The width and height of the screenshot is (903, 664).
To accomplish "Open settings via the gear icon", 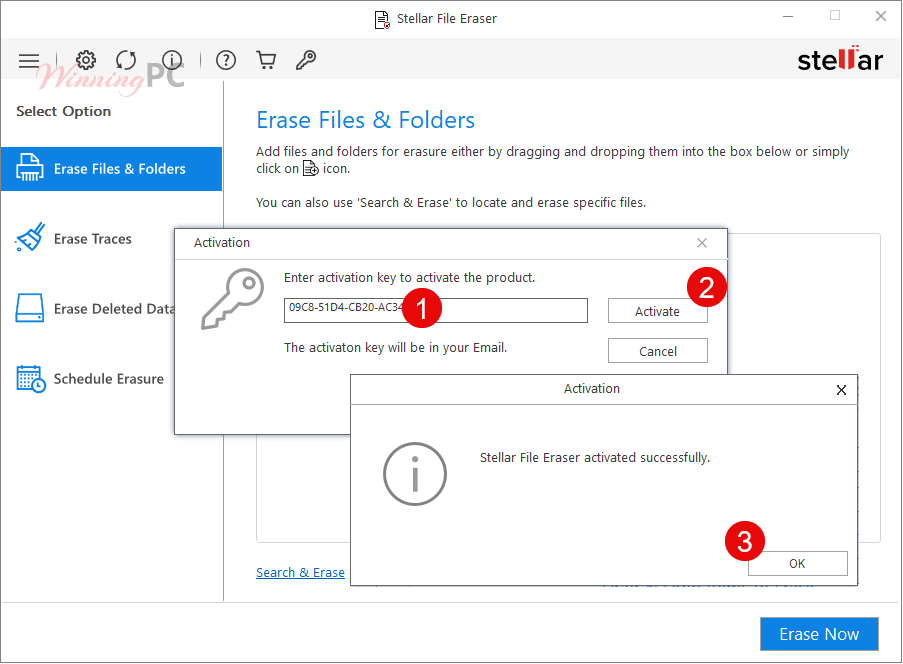I will point(86,60).
